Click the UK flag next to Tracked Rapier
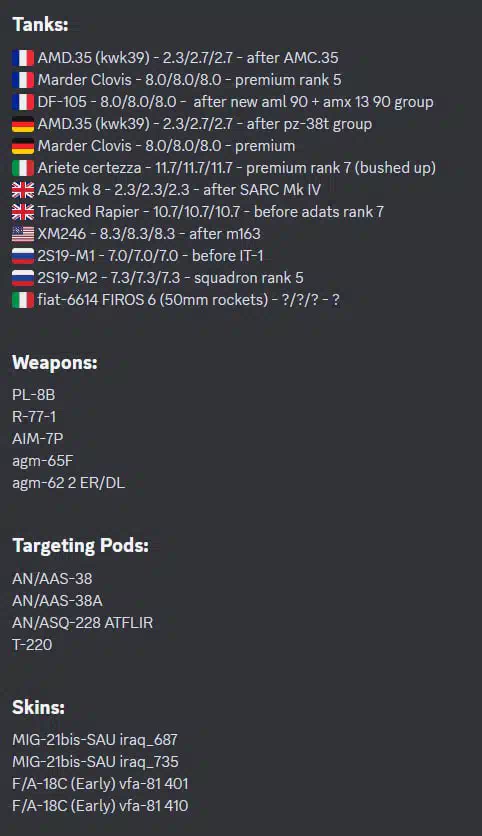 [x=23, y=212]
